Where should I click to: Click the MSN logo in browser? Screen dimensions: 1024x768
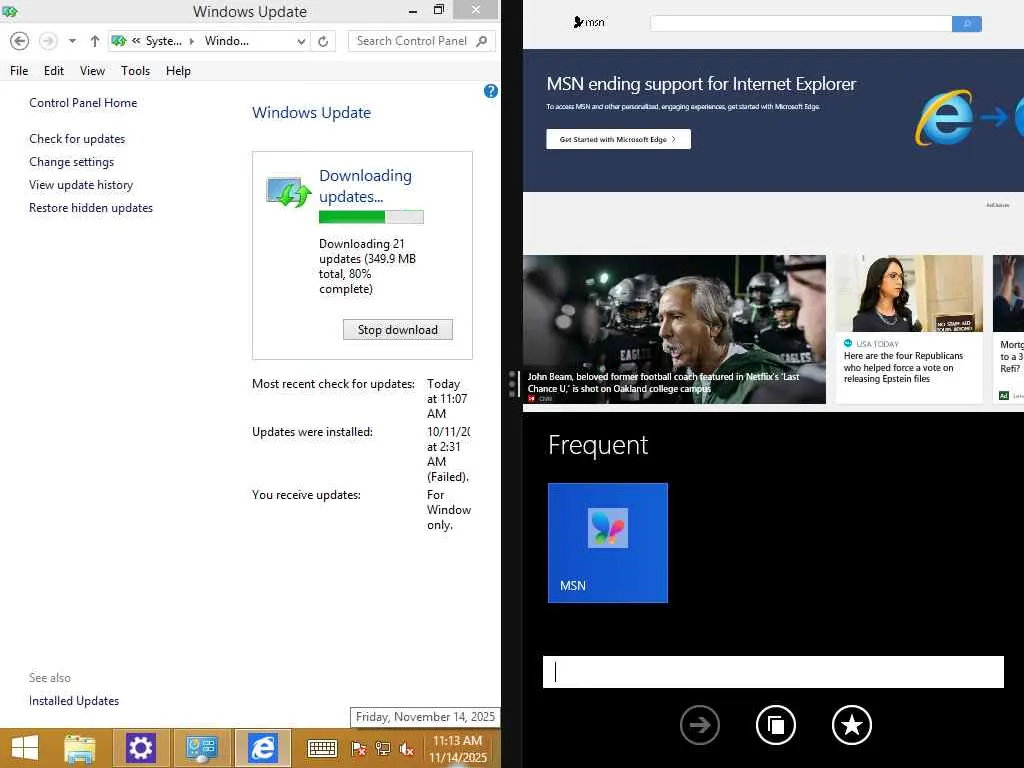588,22
